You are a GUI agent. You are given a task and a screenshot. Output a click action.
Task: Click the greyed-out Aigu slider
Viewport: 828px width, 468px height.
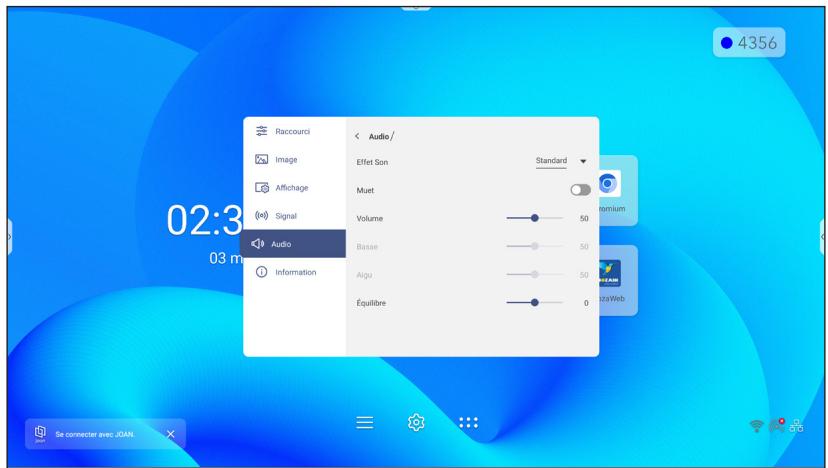534,275
